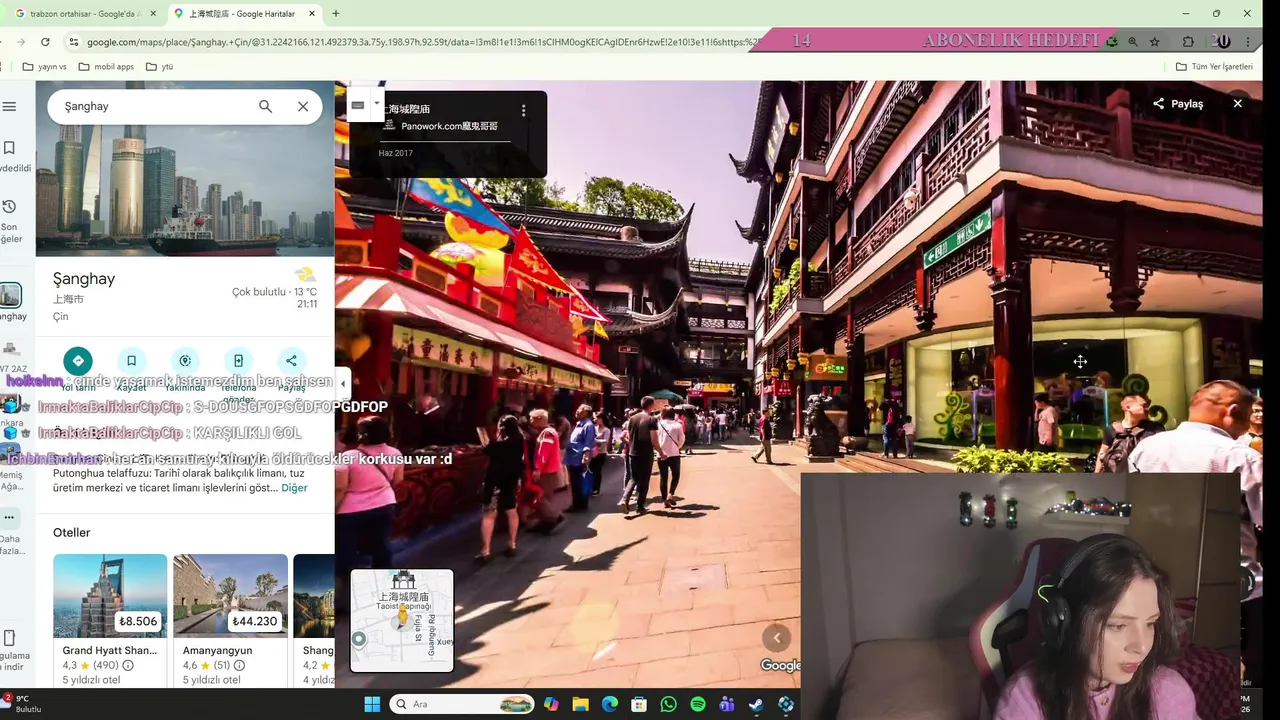Screen dimensions: 1280x720
Task: Click the send to phone button
Action: click(238, 361)
